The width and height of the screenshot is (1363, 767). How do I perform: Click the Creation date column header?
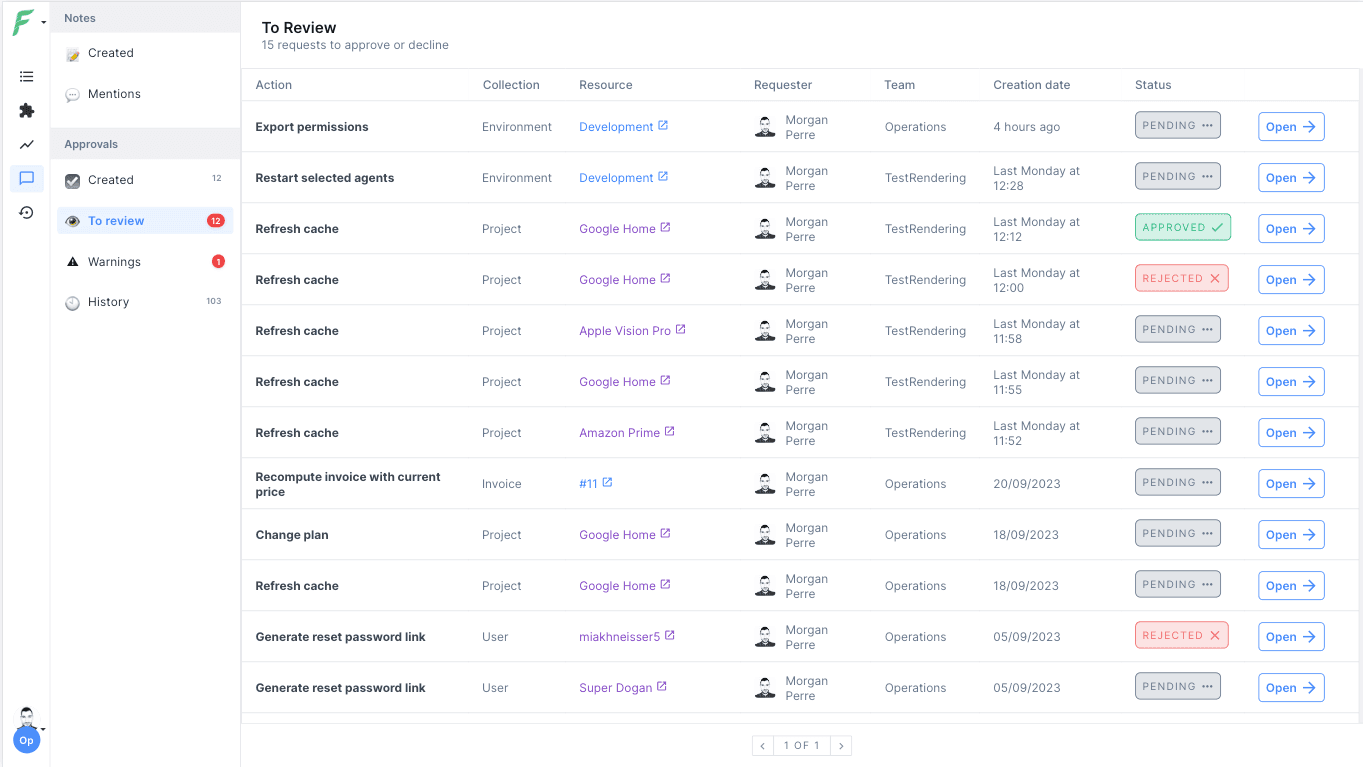(x=1032, y=85)
